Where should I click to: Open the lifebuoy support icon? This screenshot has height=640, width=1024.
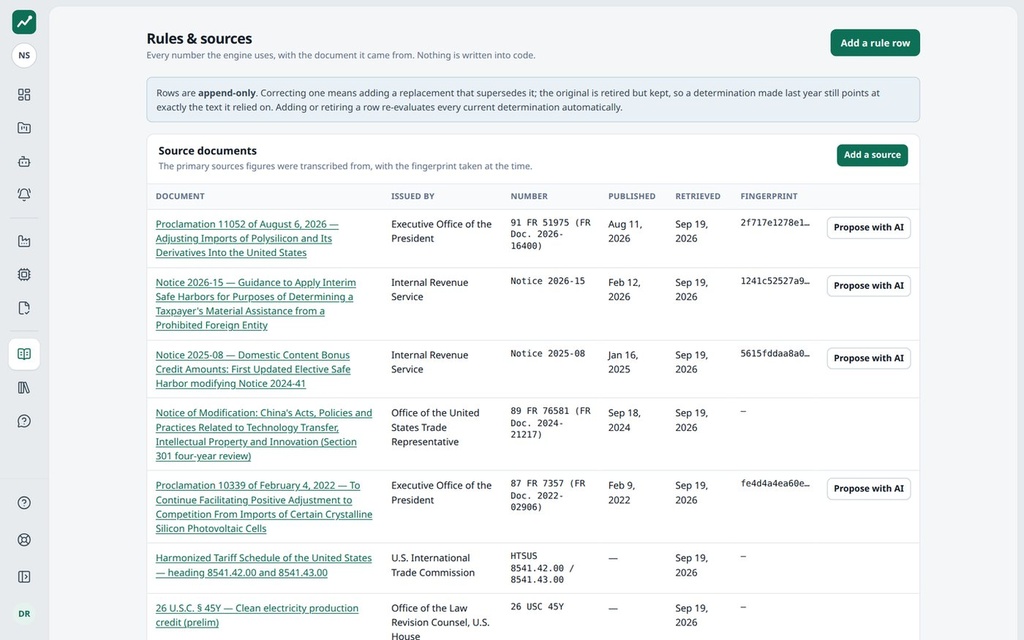point(24,540)
